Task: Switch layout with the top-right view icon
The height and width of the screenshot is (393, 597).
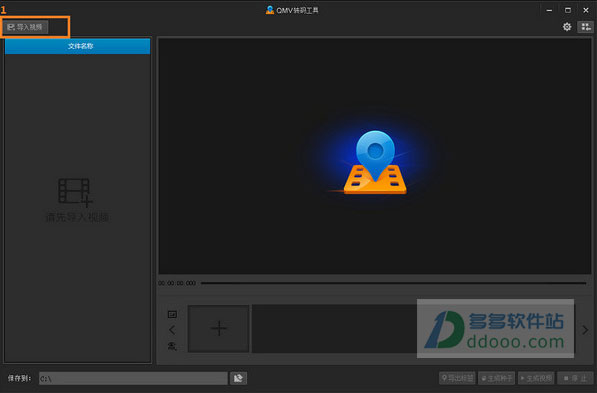Action: [x=586, y=27]
